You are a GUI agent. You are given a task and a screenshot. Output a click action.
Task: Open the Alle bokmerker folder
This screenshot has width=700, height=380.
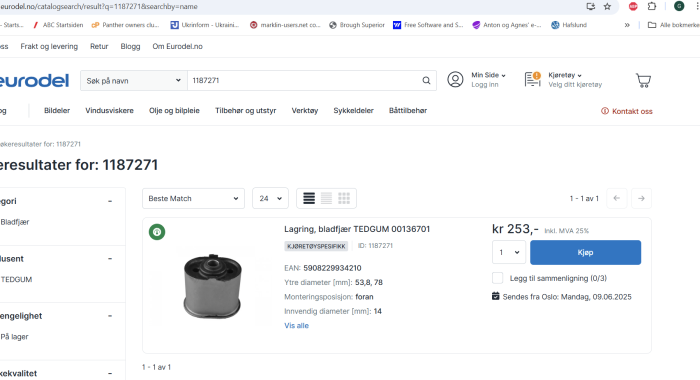[x=674, y=25]
